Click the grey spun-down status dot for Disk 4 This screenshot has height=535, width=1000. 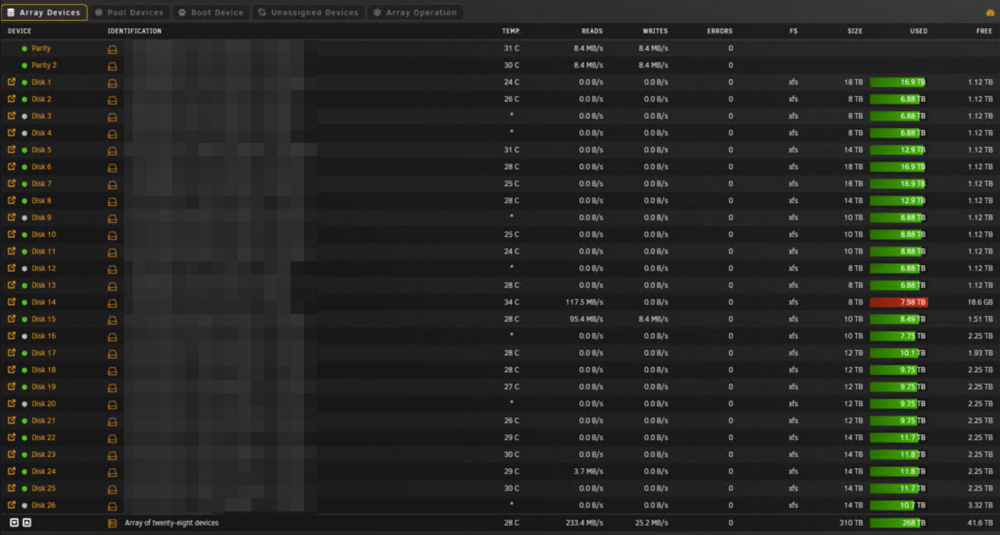tap(24, 133)
